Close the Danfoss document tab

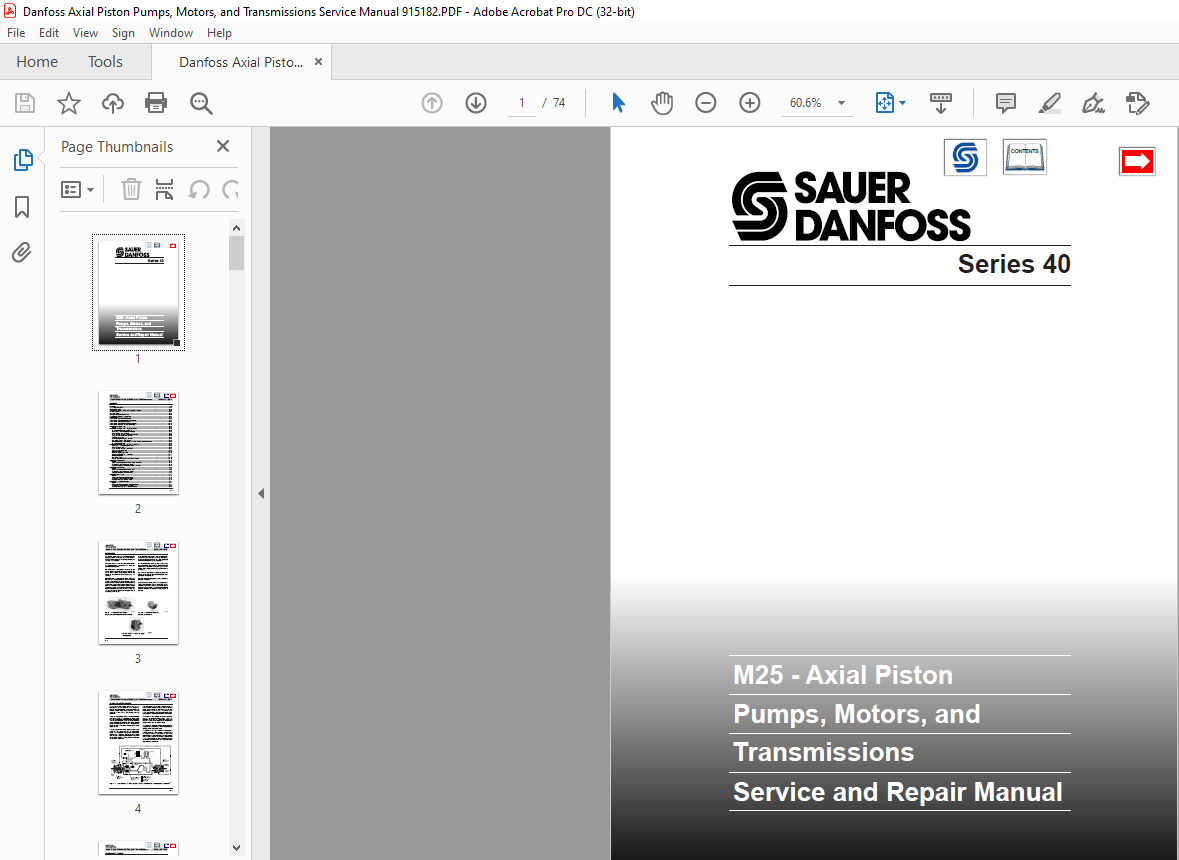tap(318, 62)
